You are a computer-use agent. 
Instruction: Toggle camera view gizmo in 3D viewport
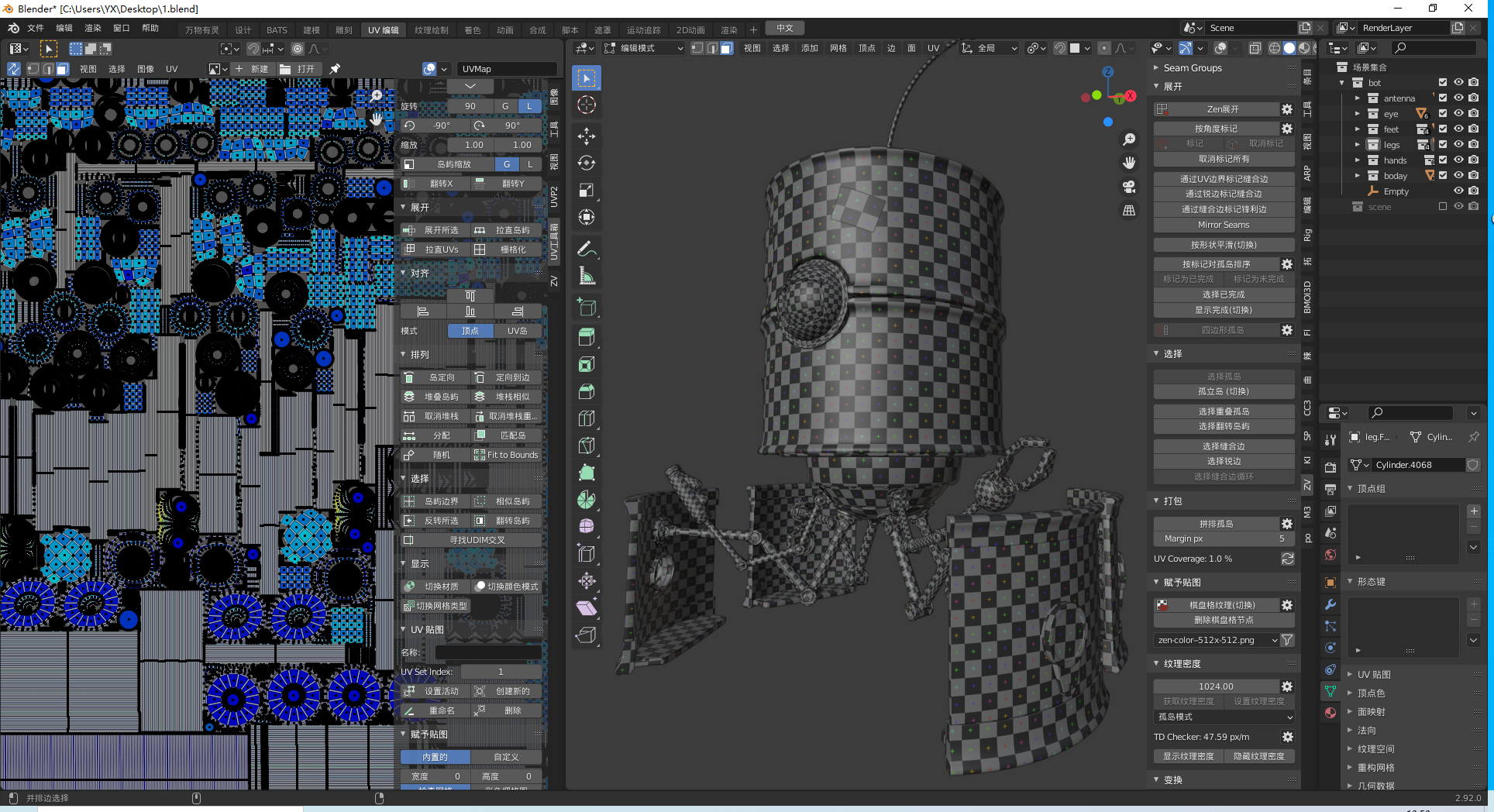tap(1129, 187)
